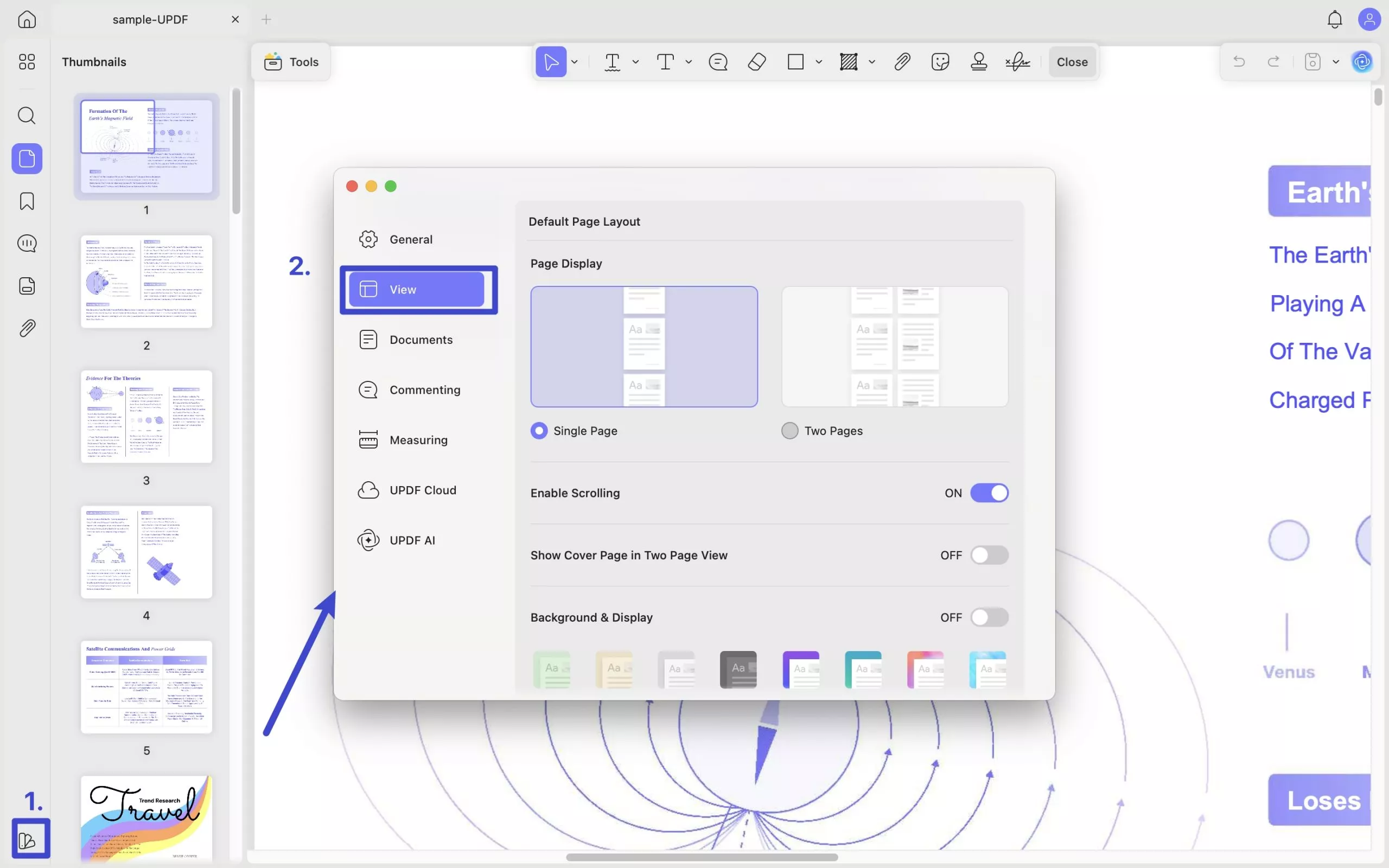This screenshot has height=868, width=1389.
Task: Choose the beige background swatch
Action: (x=614, y=669)
